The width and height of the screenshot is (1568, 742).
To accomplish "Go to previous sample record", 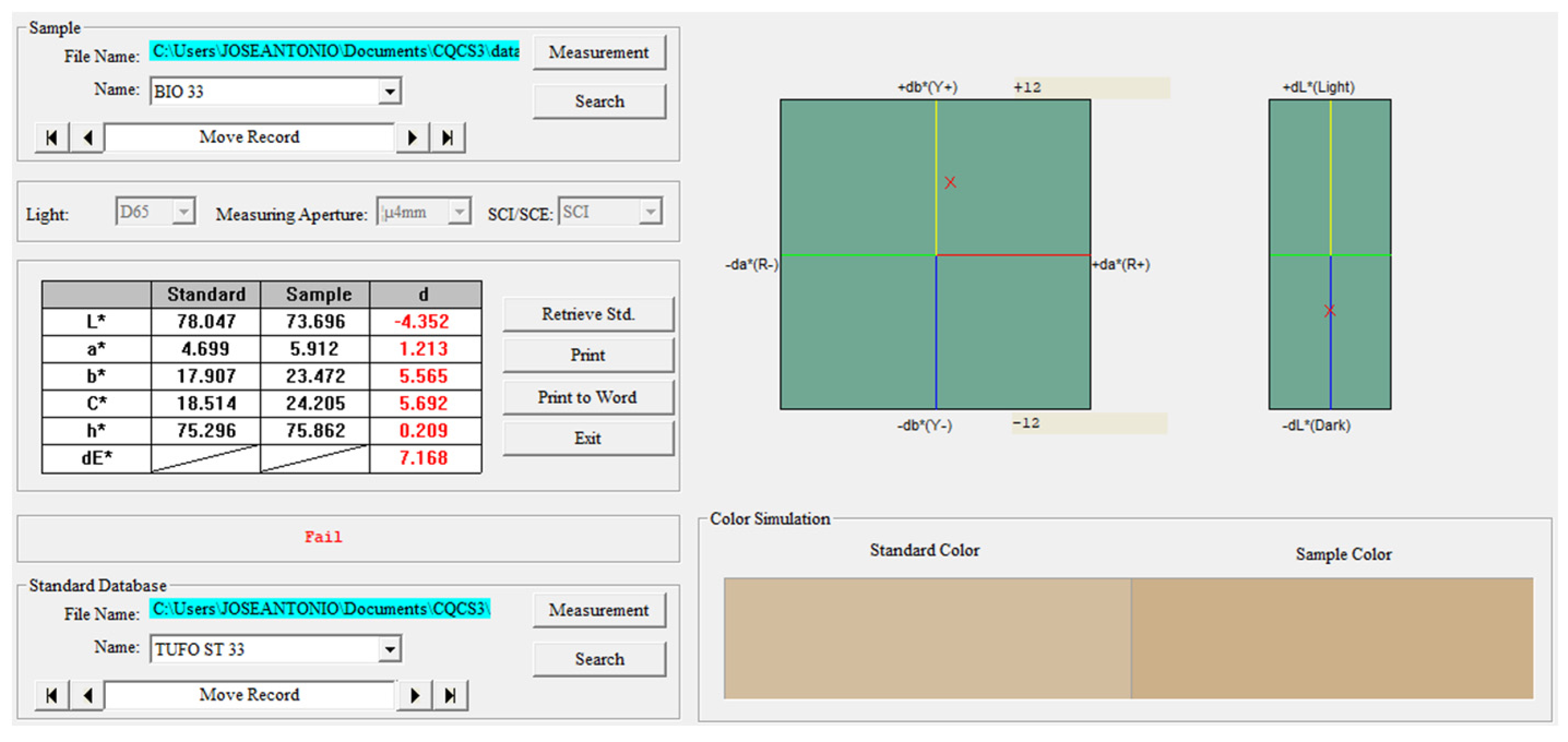I will click(88, 137).
